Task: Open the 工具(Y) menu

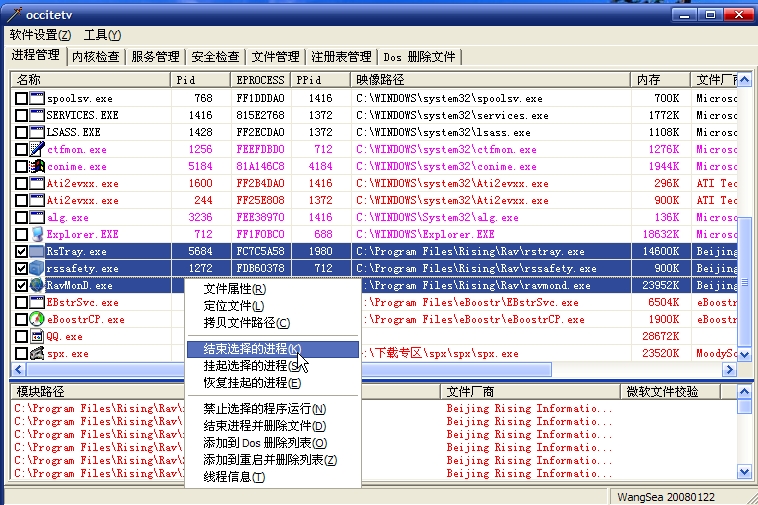Action: coord(102,35)
